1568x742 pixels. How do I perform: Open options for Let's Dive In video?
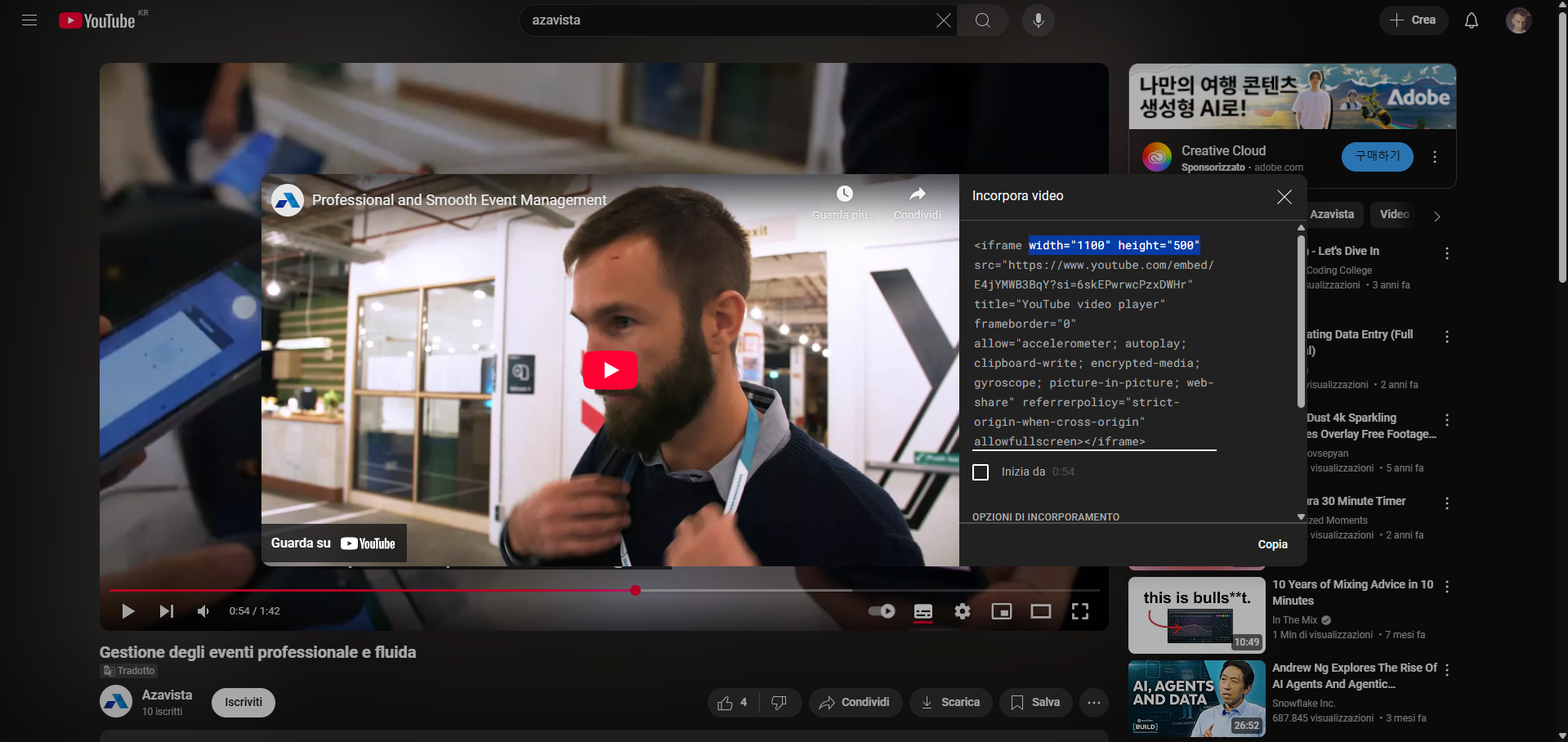(x=1447, y=253)
